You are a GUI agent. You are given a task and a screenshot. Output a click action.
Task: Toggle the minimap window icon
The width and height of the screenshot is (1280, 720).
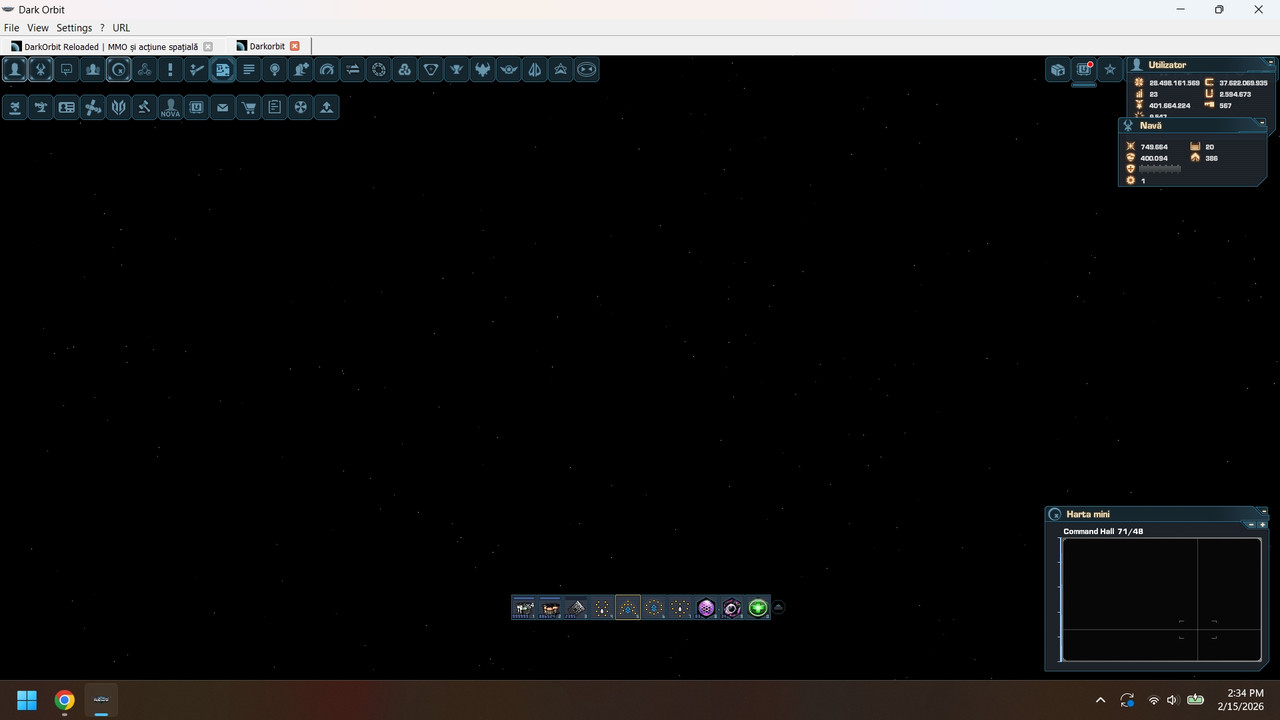point(119,69)
